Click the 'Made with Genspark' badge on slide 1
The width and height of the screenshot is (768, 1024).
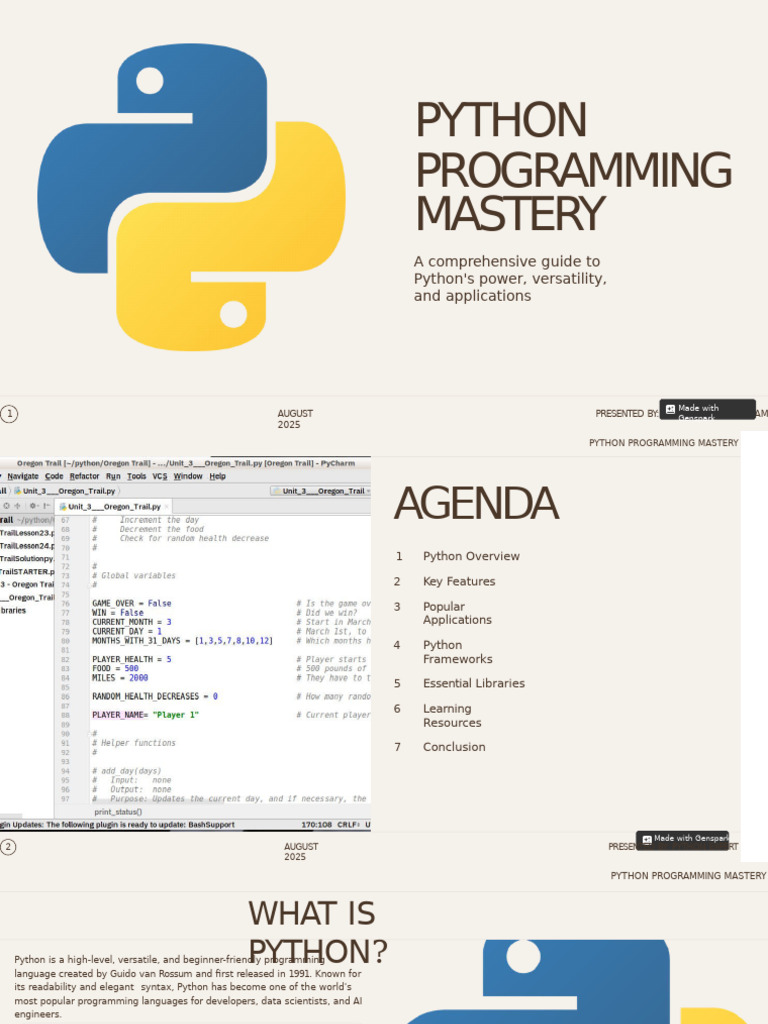[707, 409]
